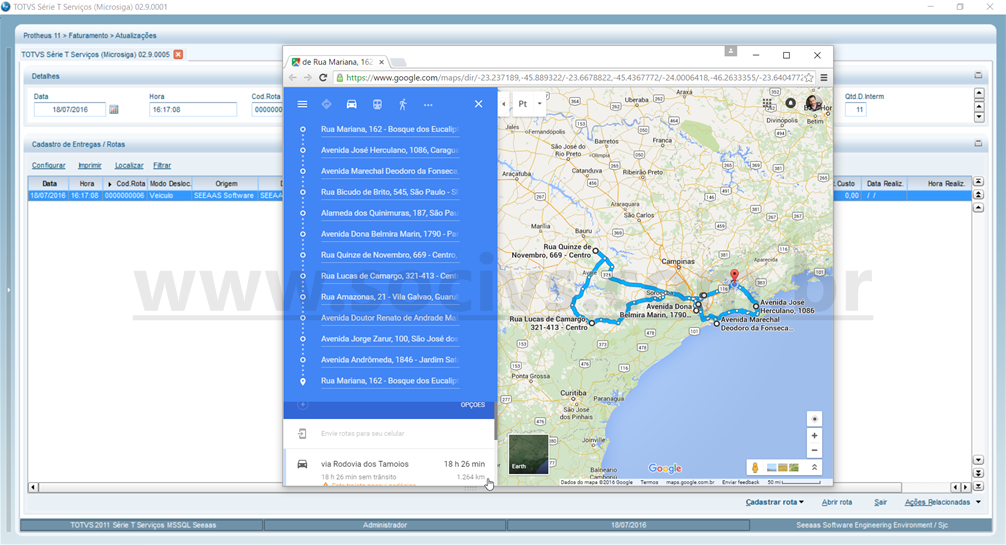Select Avenida Dona Belmira Marin waypoint

pyautogui.click(x=390, y=234)
